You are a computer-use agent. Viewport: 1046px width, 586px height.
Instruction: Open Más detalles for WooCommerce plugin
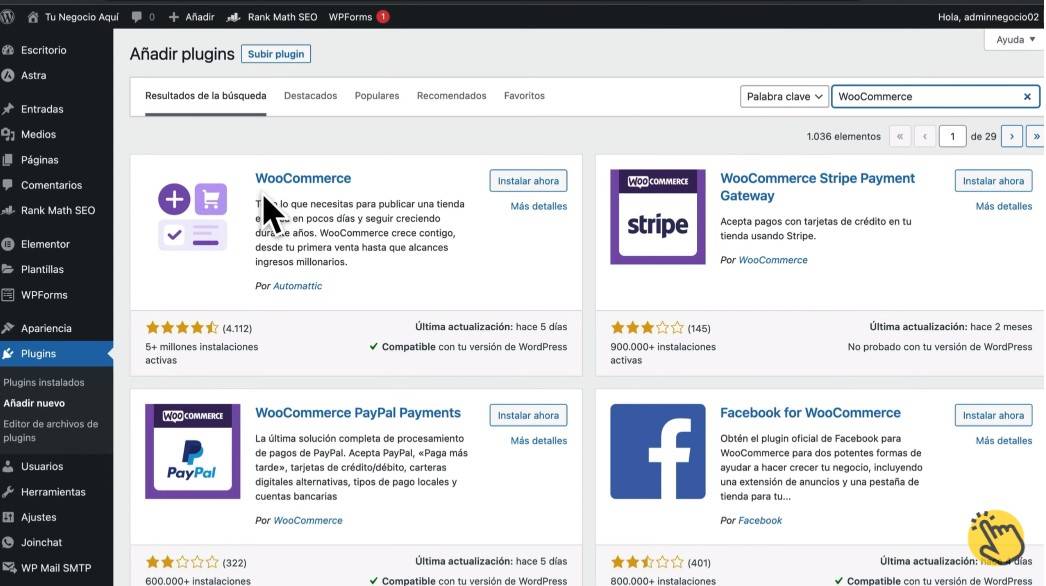click(x=539, y=206)
